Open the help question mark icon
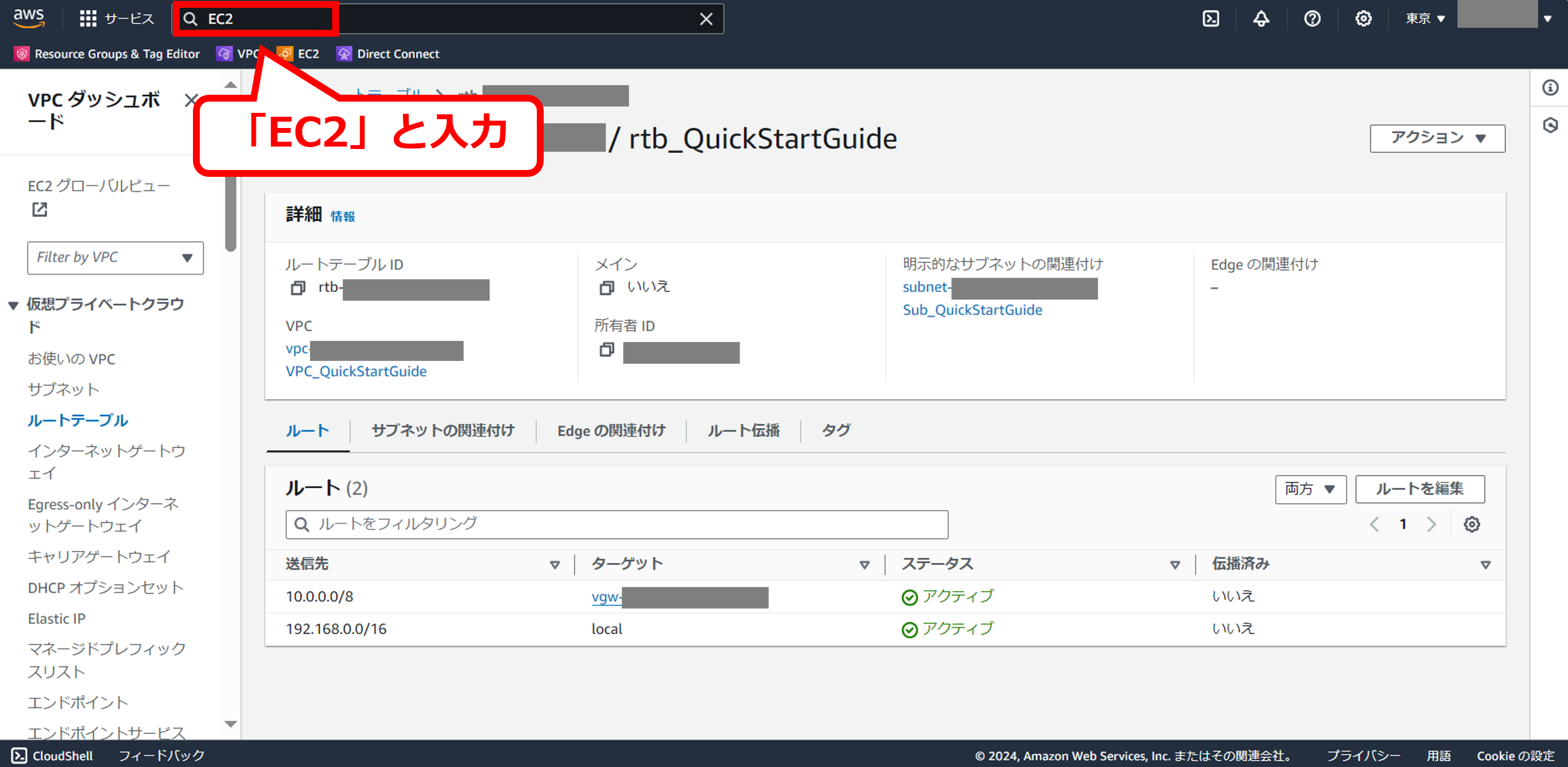Image resolution: width=1568 pixels, height=767 pixels. click(x=1313, y=19)
